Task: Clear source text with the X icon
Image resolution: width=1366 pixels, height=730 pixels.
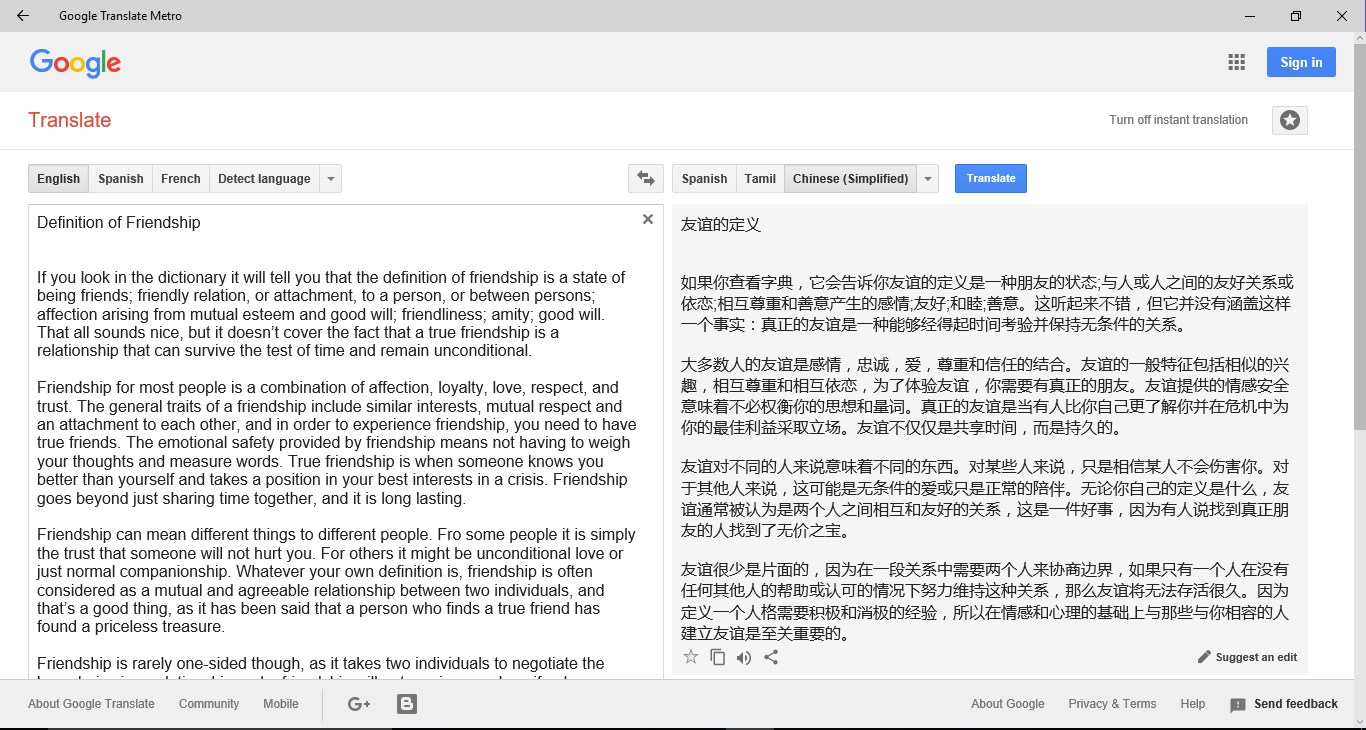Action: 648,219
